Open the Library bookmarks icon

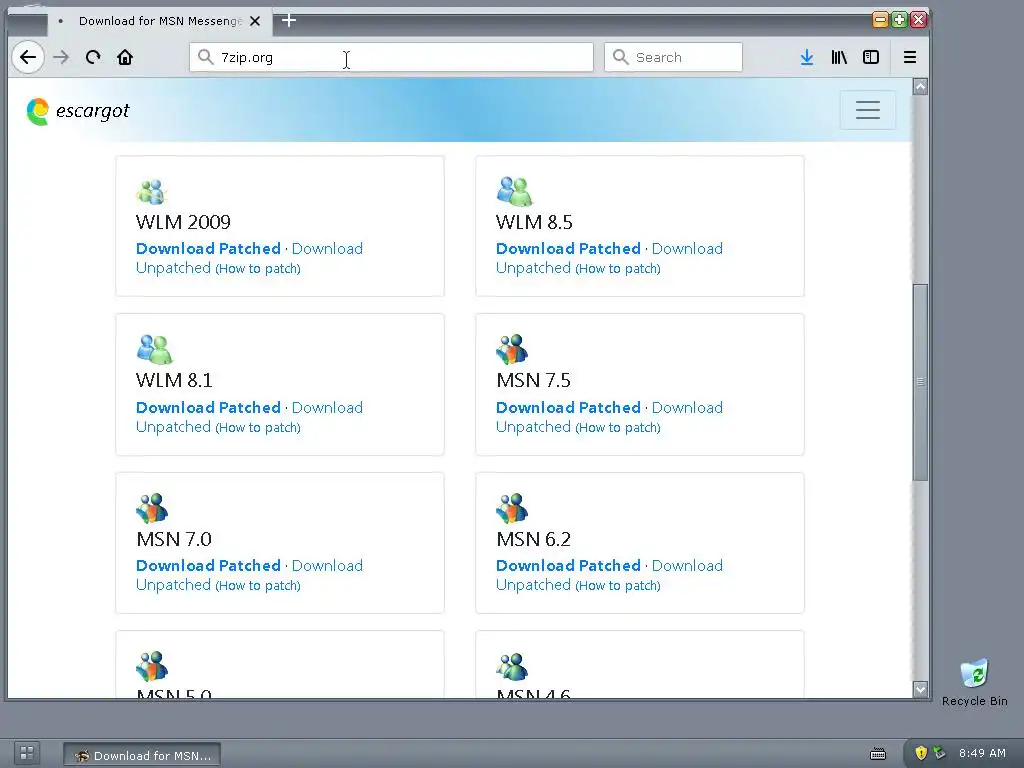click(839, 57)
